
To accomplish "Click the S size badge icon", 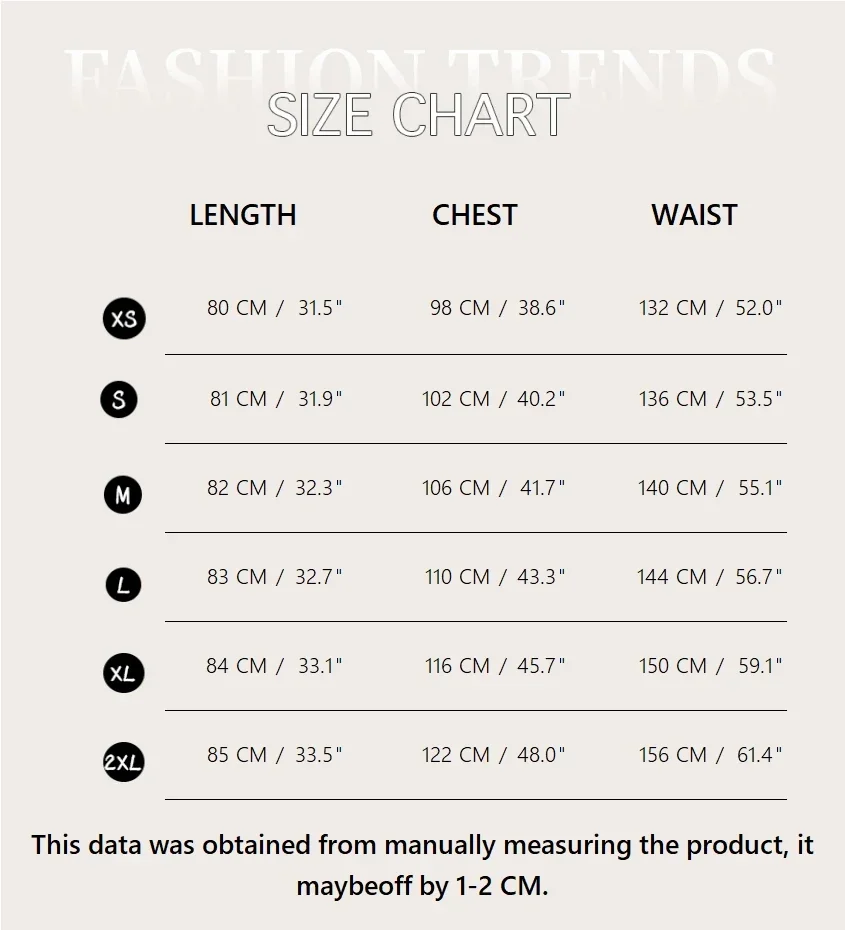I will pos(119,400).
